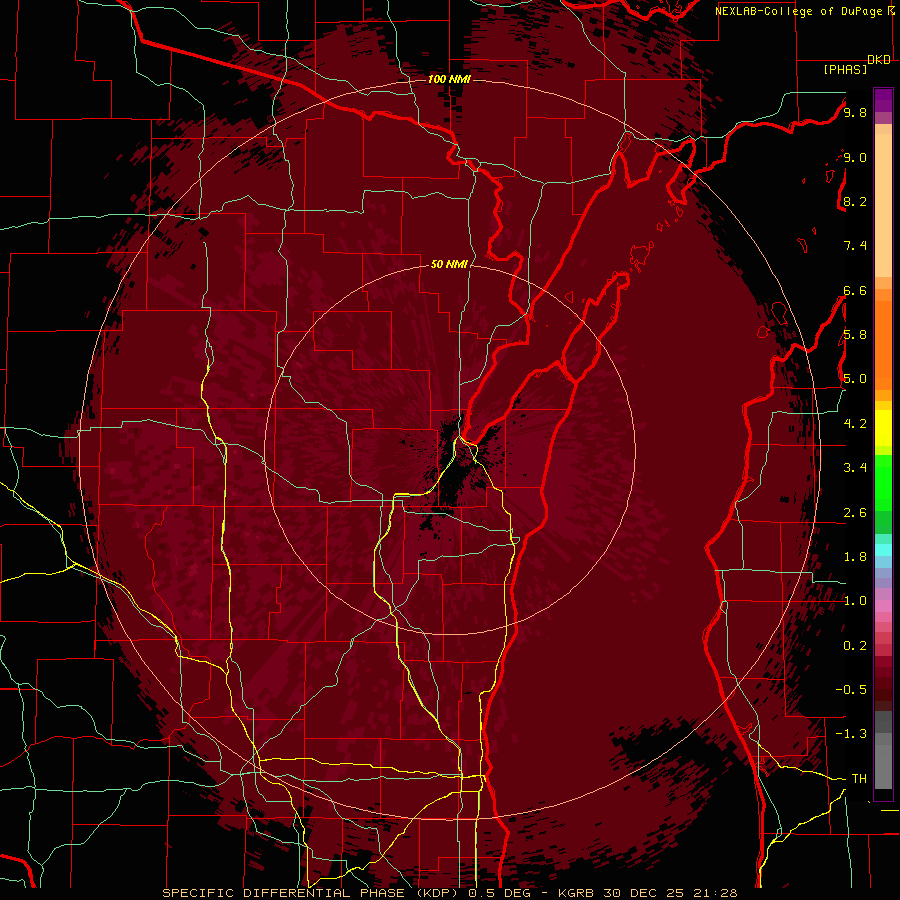Pick the cyan swatch near 1.8
Screen dimensions: 900x900
(x=883, y=550)
